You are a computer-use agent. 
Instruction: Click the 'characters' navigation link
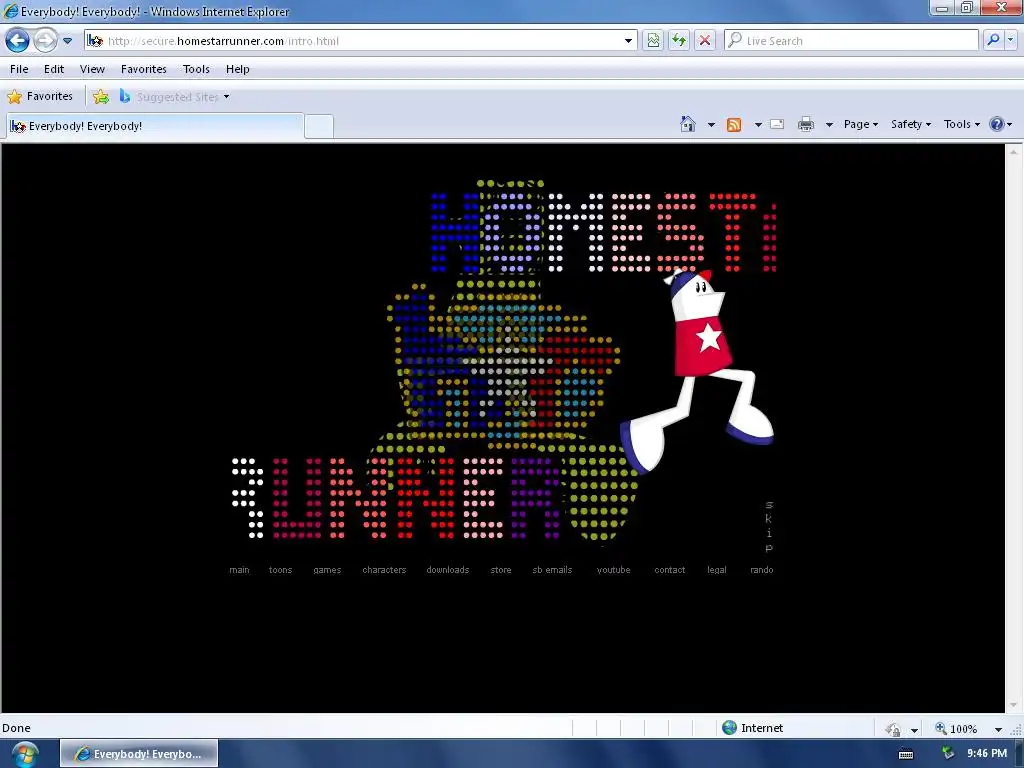point(384,569)
